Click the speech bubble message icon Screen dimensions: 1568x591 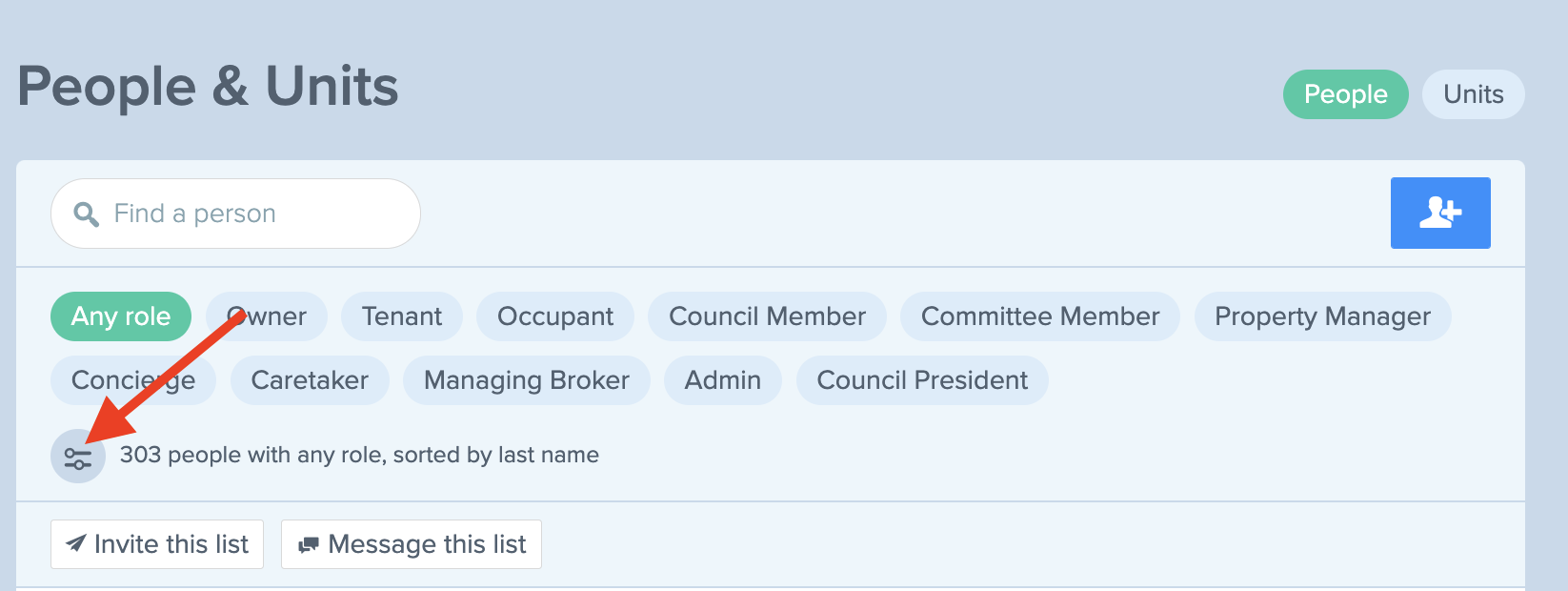[x=308, y=545]
